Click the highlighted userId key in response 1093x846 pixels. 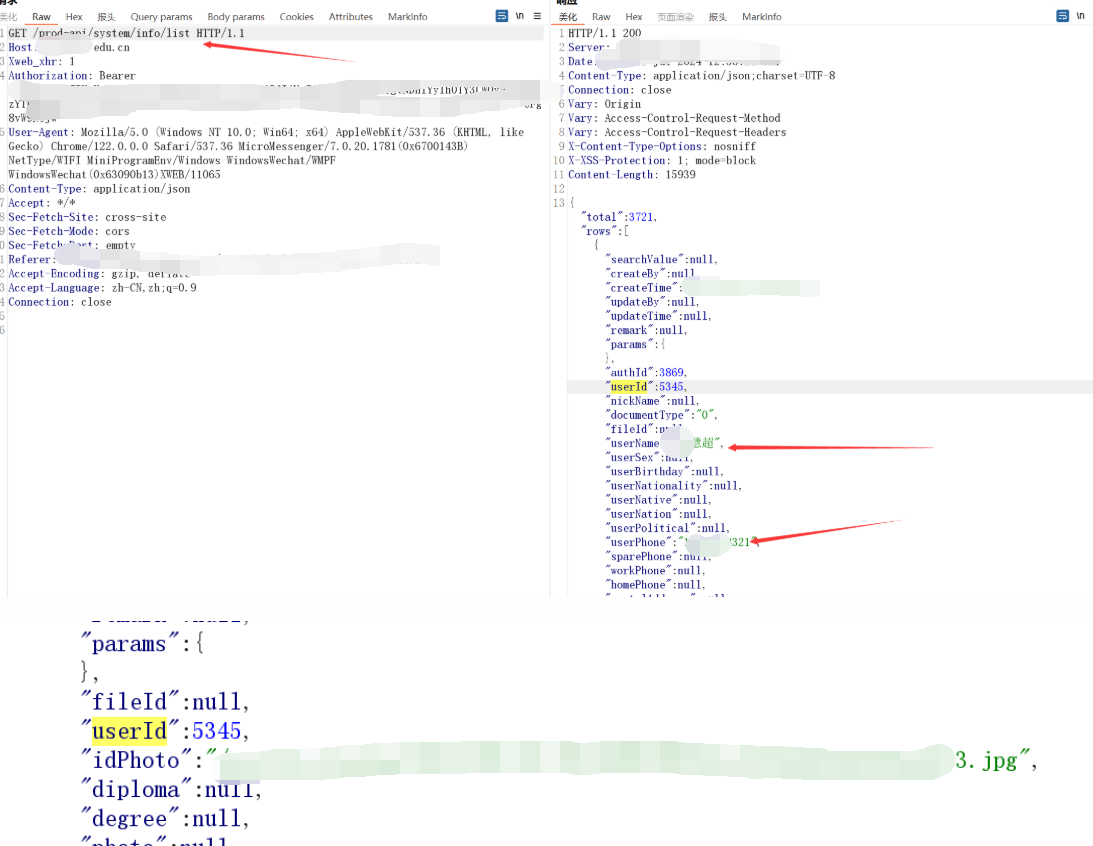click(x=629, y=386)
